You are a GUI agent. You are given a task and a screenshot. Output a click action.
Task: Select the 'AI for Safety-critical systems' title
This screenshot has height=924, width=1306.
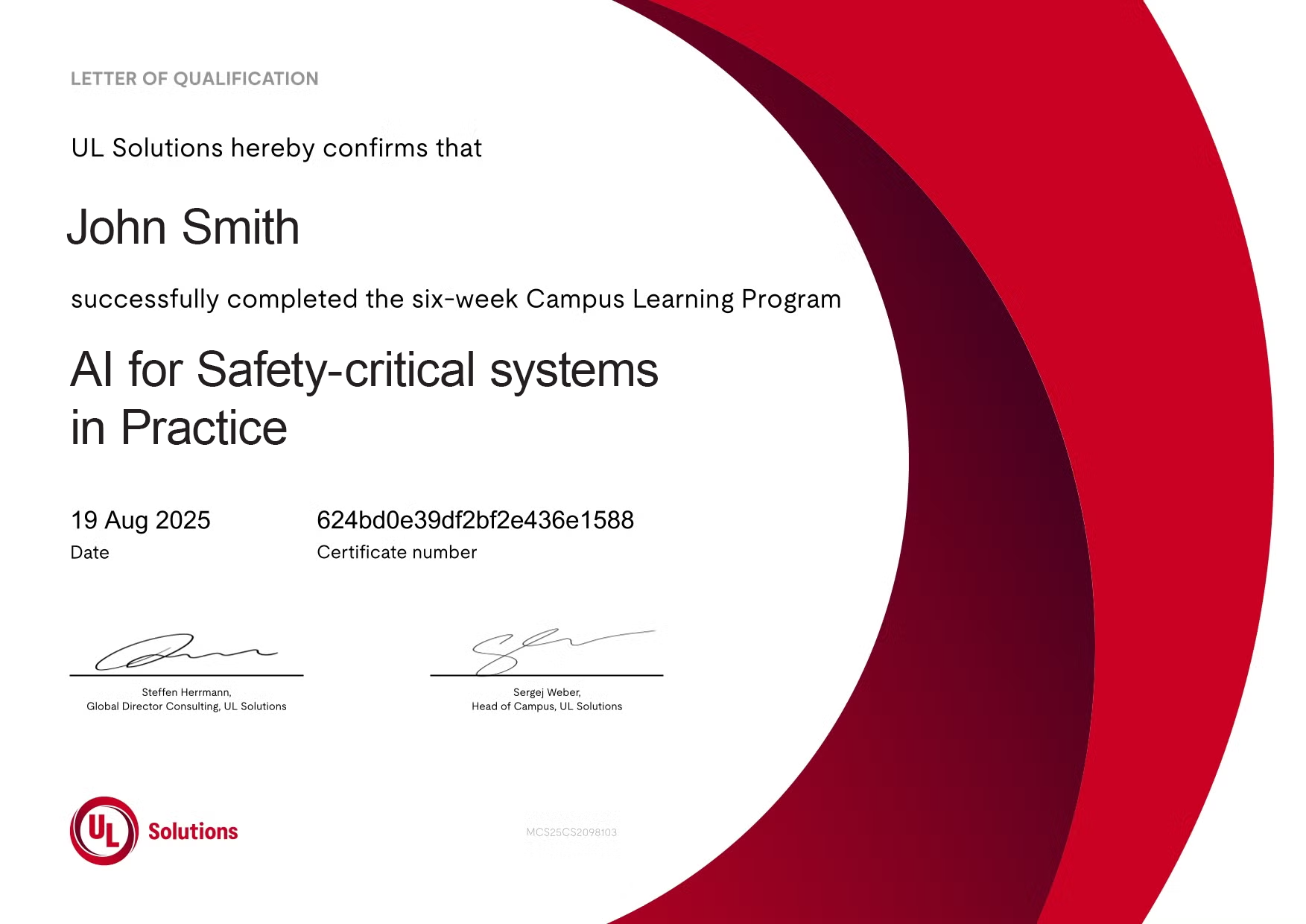[364, 370]
